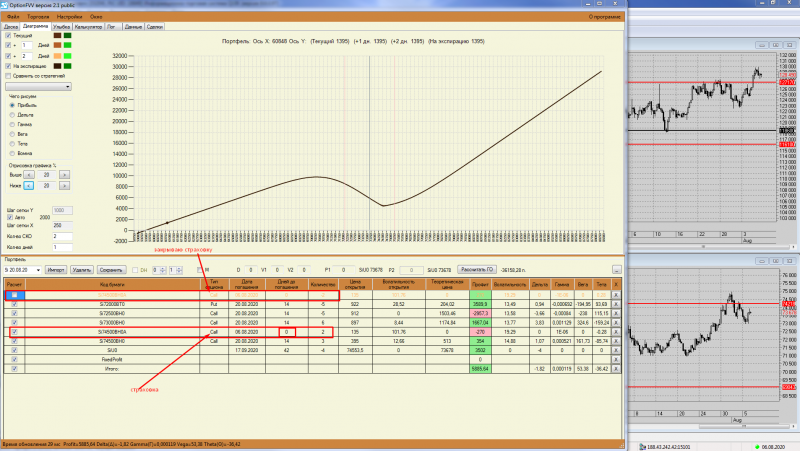Enable the unchecked first portfolio row checkbox
Screen dimensions: 800x451
(x=15, y=295)
